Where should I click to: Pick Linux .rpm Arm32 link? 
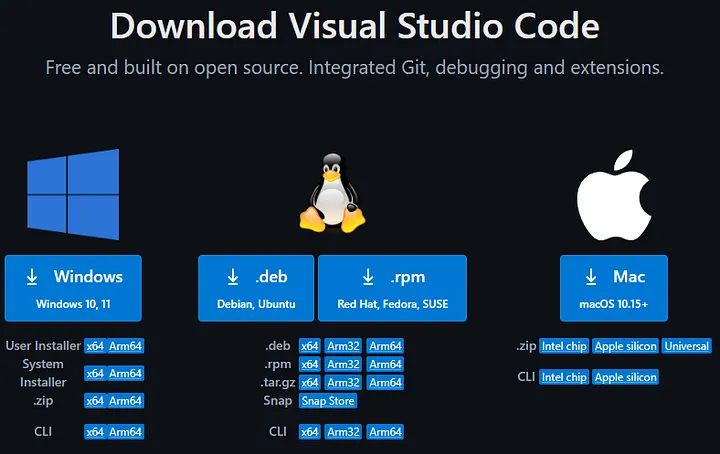pyautogui.click(x=343, y=364)
